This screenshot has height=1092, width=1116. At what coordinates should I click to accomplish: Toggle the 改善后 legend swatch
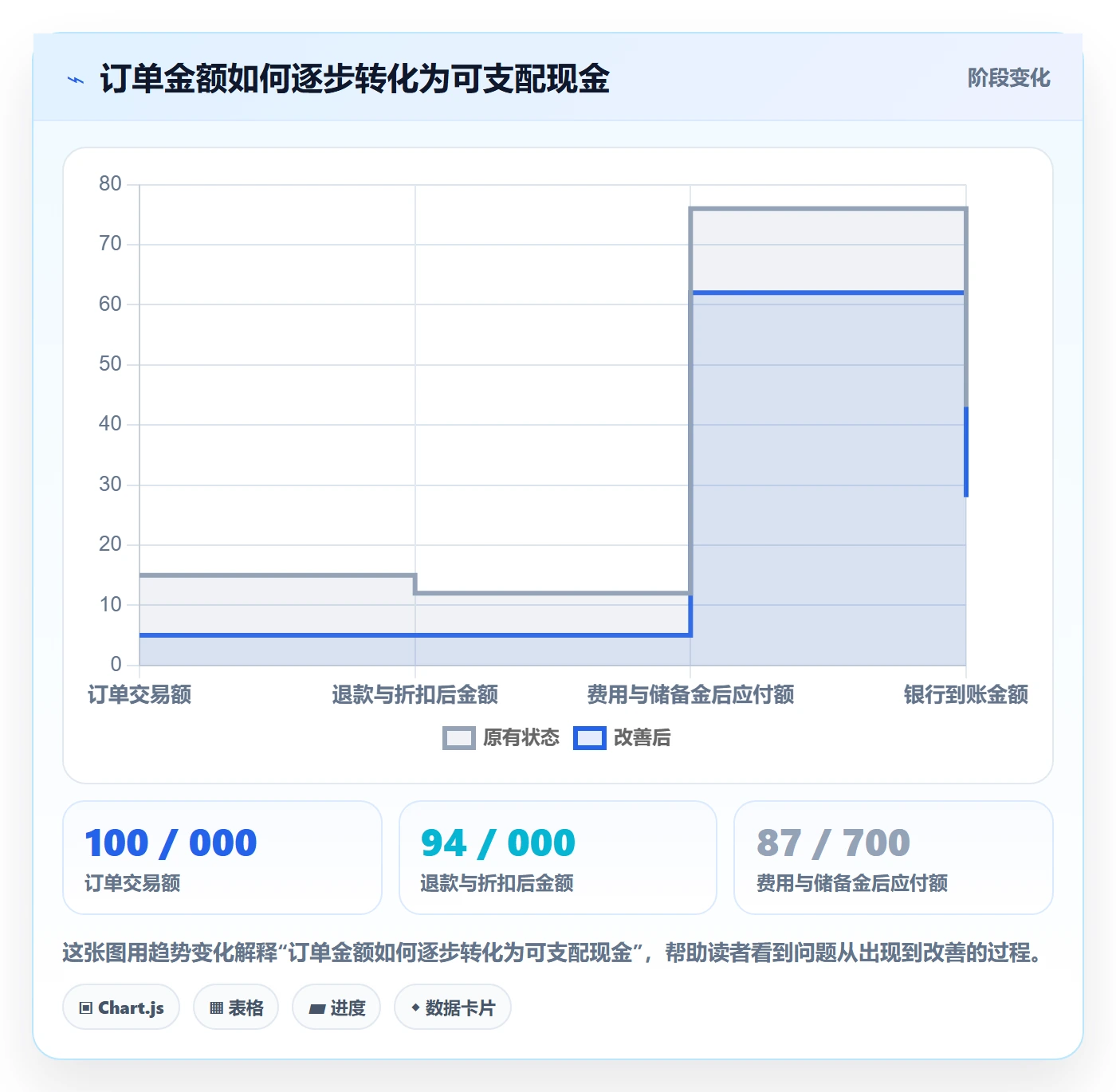pyautogui.click(x=590, y=738)
